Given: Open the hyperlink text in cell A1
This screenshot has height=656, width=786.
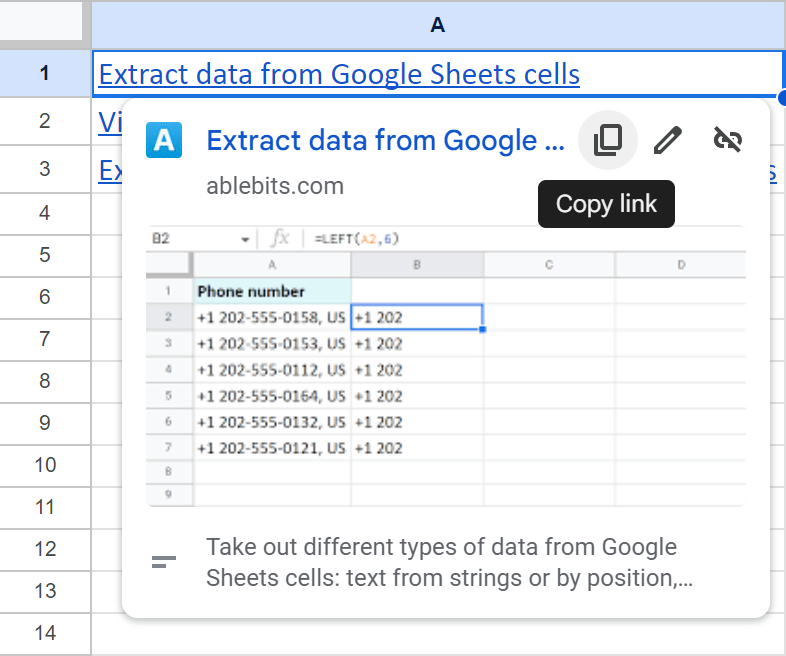Looking at the screenshot, I should pos(339,74).
